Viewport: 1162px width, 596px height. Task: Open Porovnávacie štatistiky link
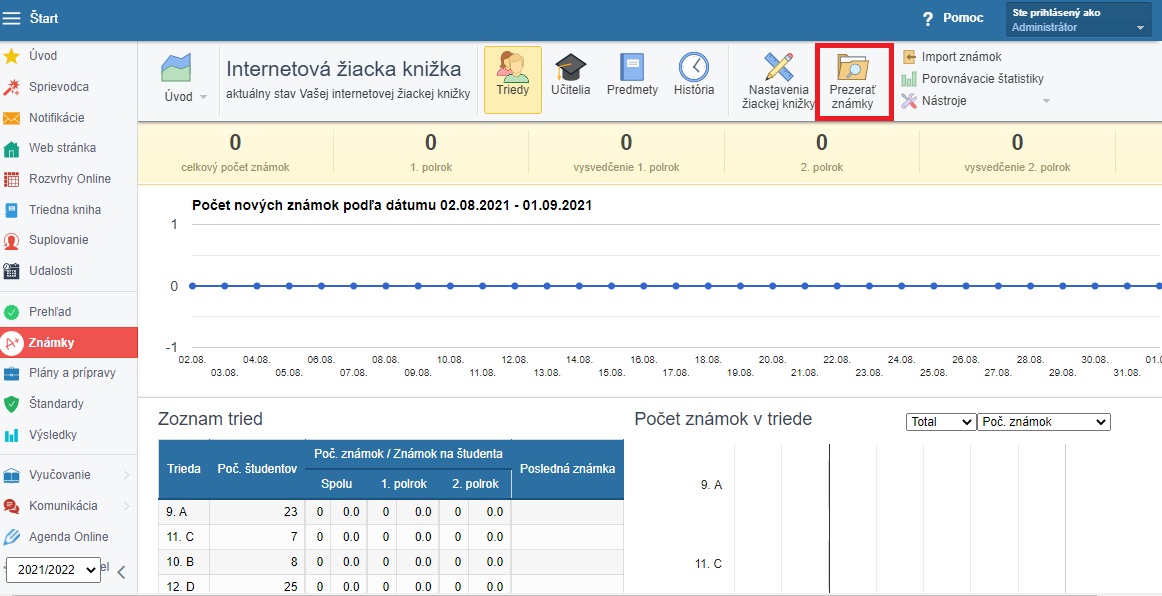[x=983, y=79]
